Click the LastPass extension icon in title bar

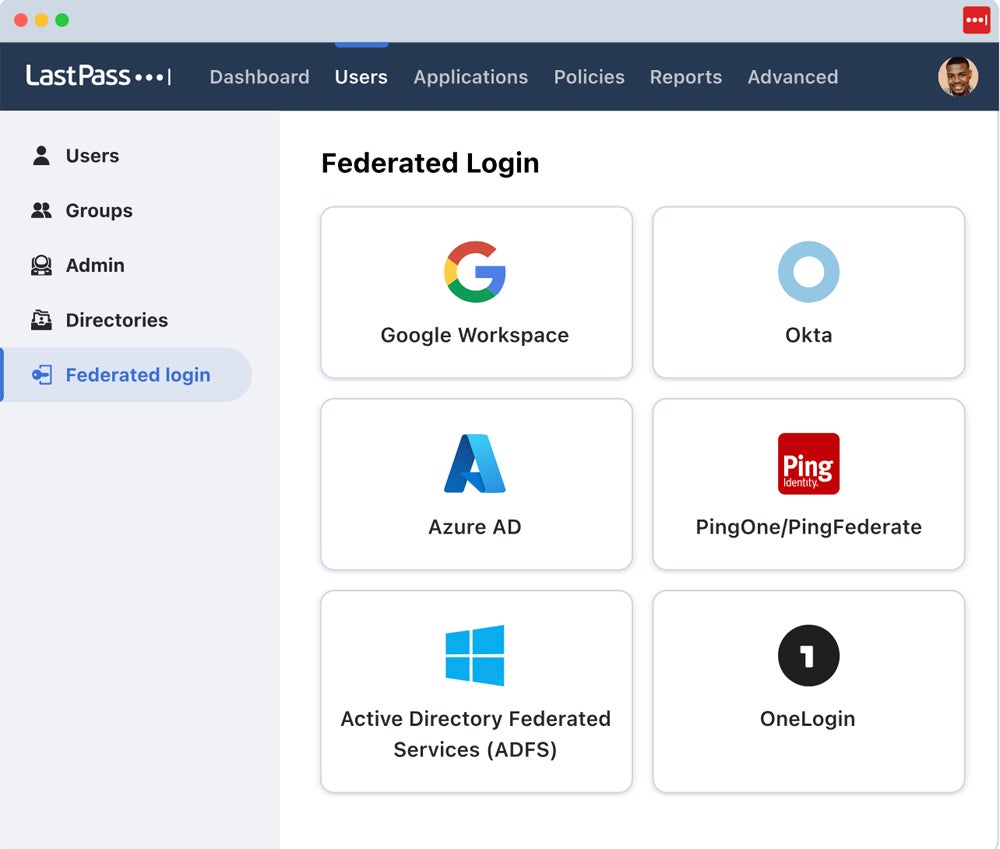(976, 20)
